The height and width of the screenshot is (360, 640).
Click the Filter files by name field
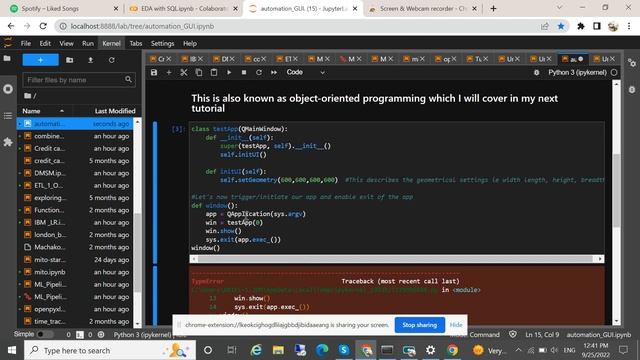(79, 80)
